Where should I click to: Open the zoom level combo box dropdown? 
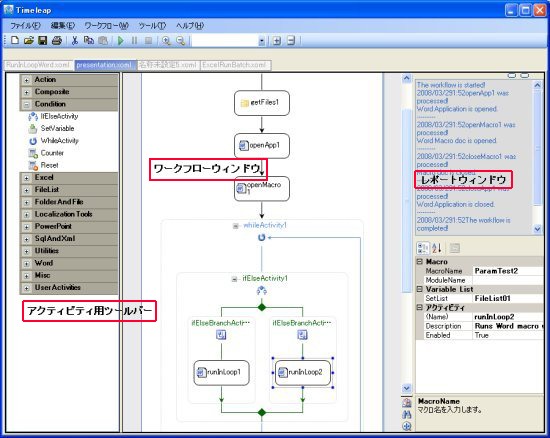tap(262, 41)
